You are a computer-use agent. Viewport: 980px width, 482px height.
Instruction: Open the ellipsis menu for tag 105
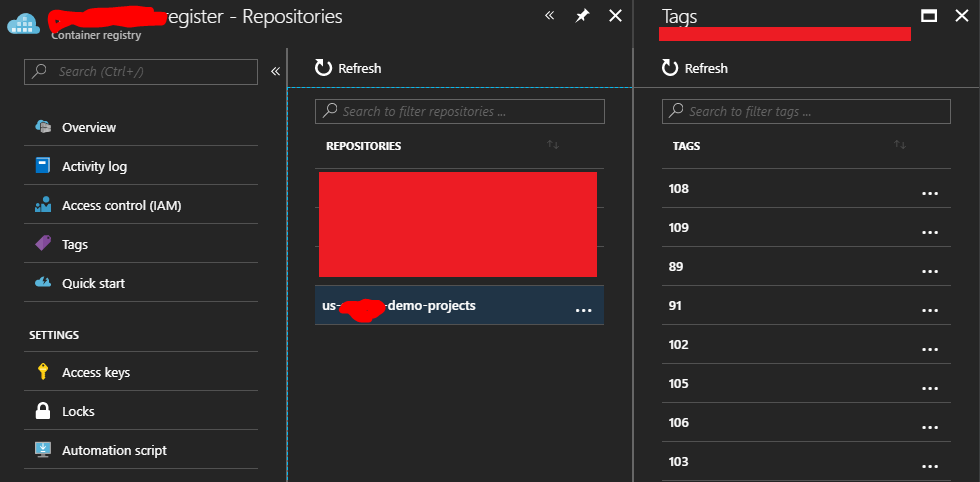point(930,389)
